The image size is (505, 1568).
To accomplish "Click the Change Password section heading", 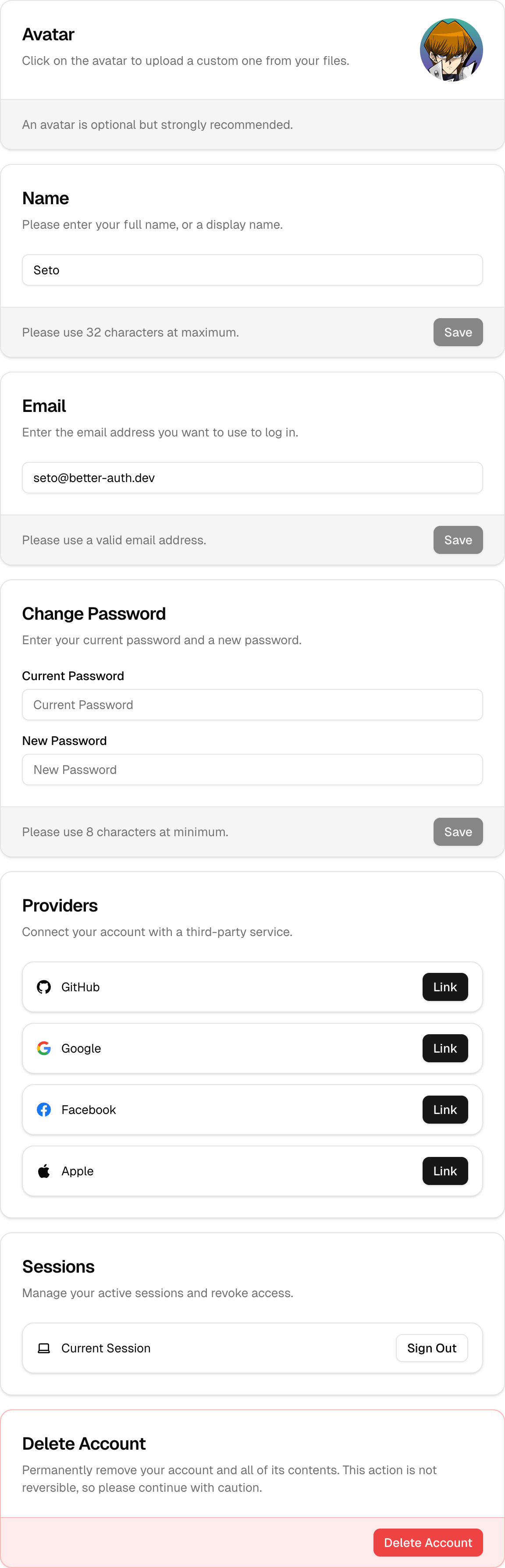I will point(94,614).
